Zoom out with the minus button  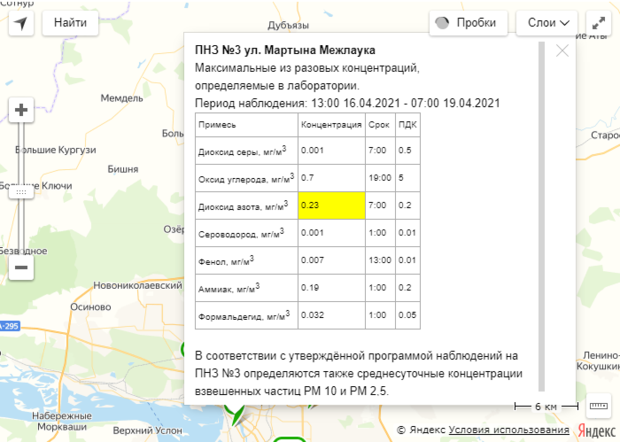point(22,267)
